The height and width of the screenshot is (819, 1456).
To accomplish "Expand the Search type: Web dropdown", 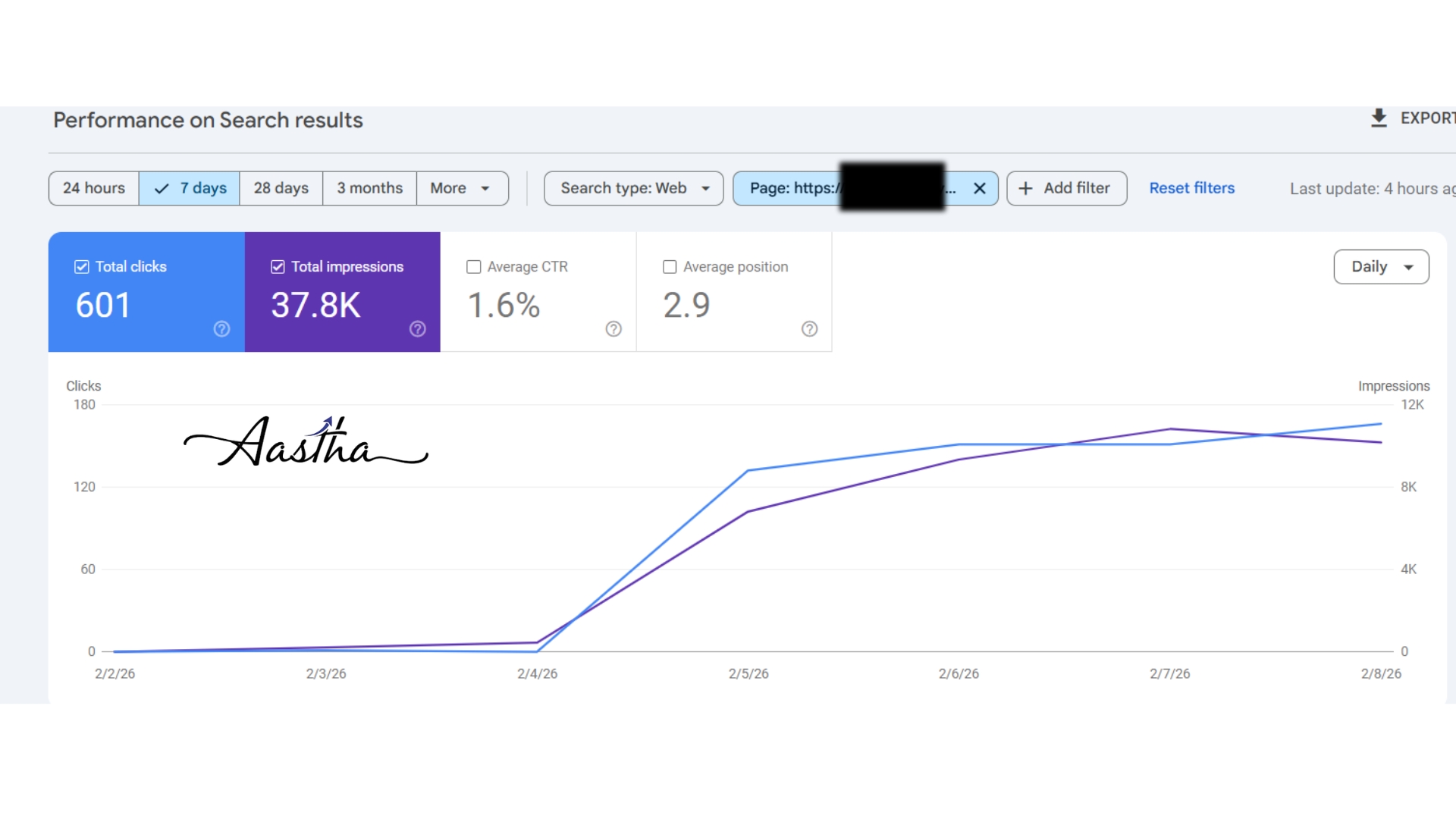I will click(x=633, y=188).
